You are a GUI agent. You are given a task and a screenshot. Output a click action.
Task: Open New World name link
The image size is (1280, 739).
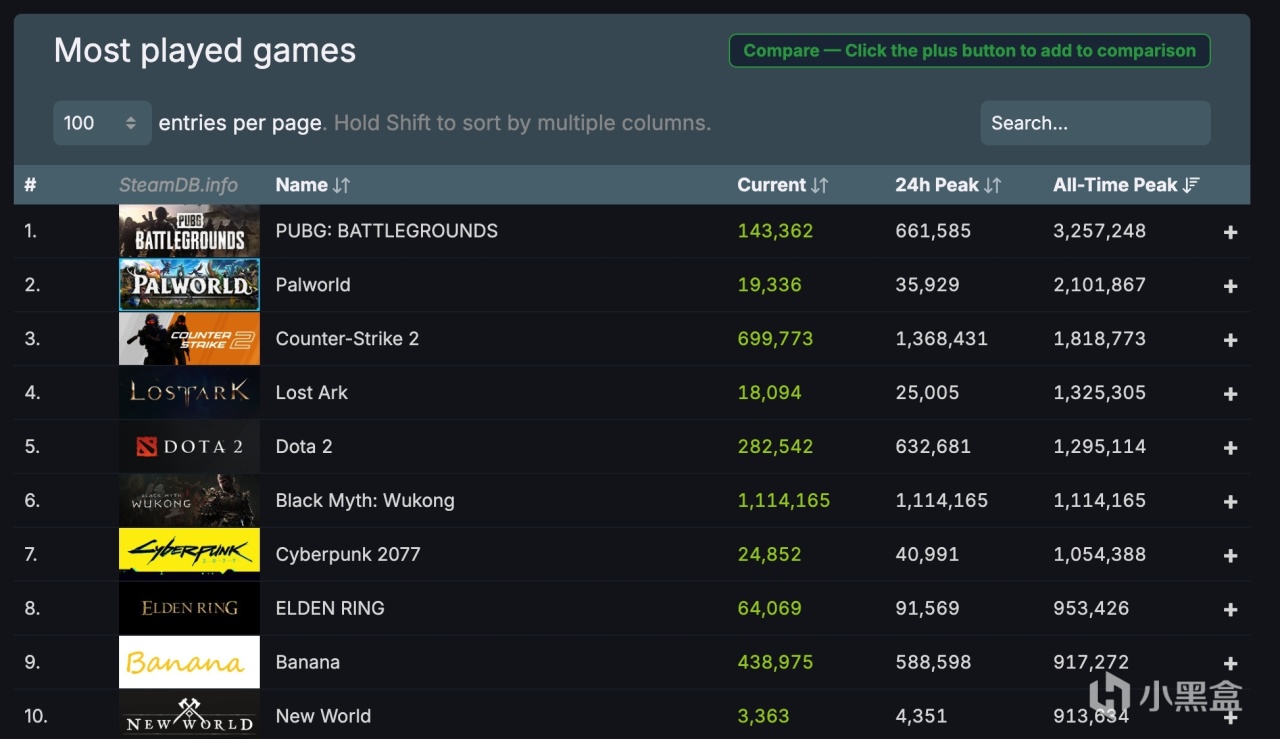(x=323, y=716)
